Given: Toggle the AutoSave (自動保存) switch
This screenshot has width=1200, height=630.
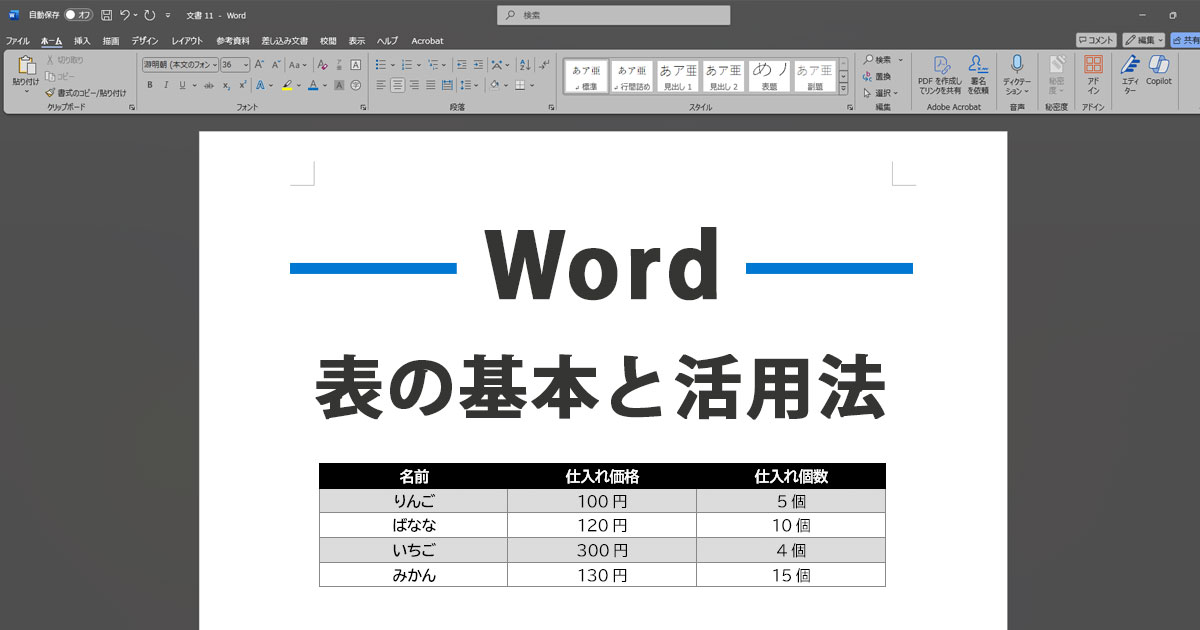Looking at the screenshot, I should (x=78, y=15).
